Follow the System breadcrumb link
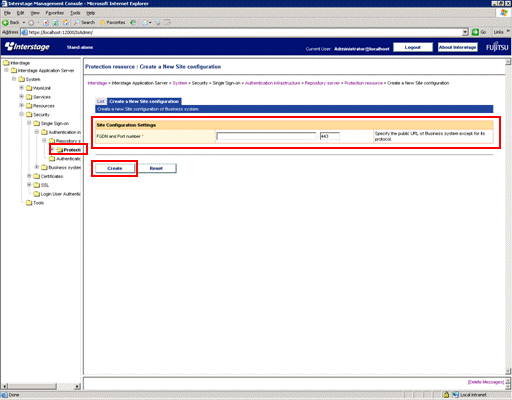The width and height of the screenshot is (512, 400). point(180,83)
